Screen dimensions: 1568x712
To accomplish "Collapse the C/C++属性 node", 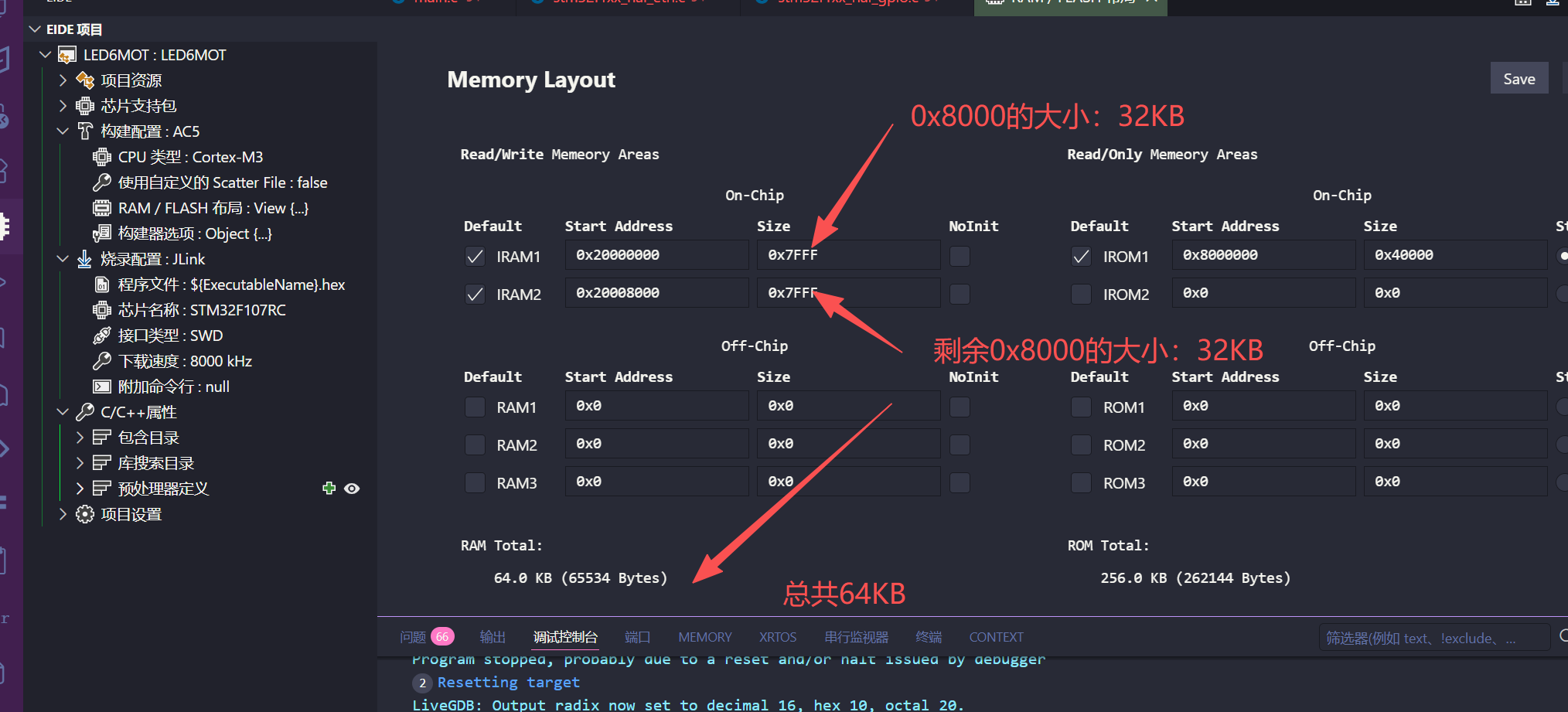I will point(63,412).
